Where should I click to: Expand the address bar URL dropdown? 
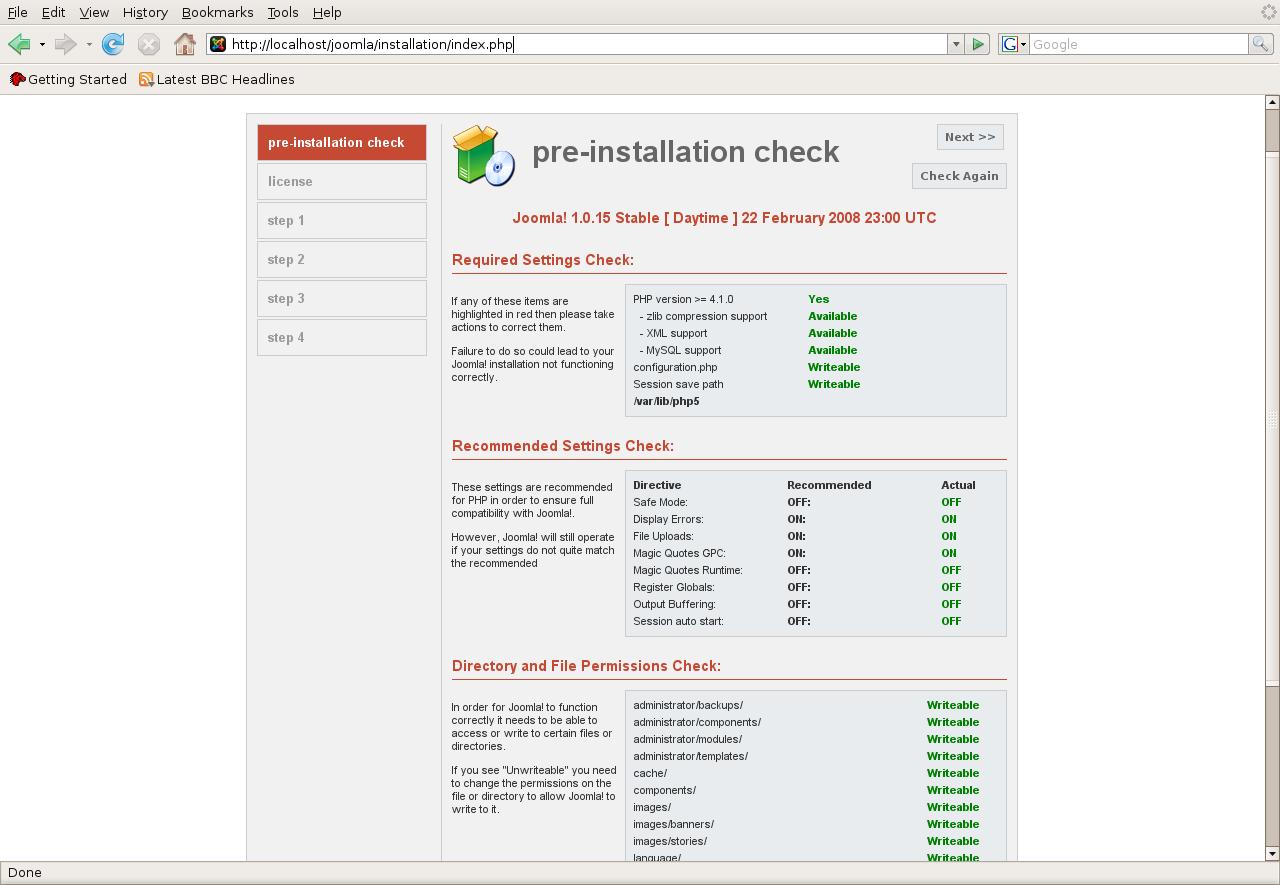tap(956, 44)
